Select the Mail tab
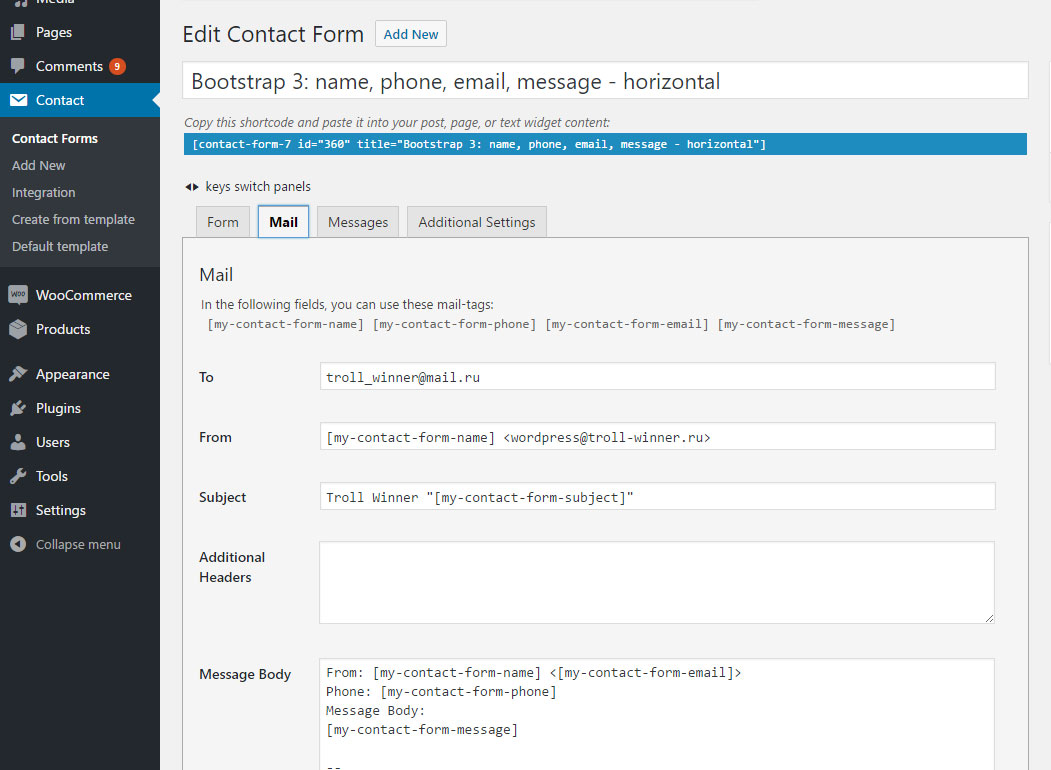Image resolution: width=1051 pixels, height=770 pixels. pos(284,222)
